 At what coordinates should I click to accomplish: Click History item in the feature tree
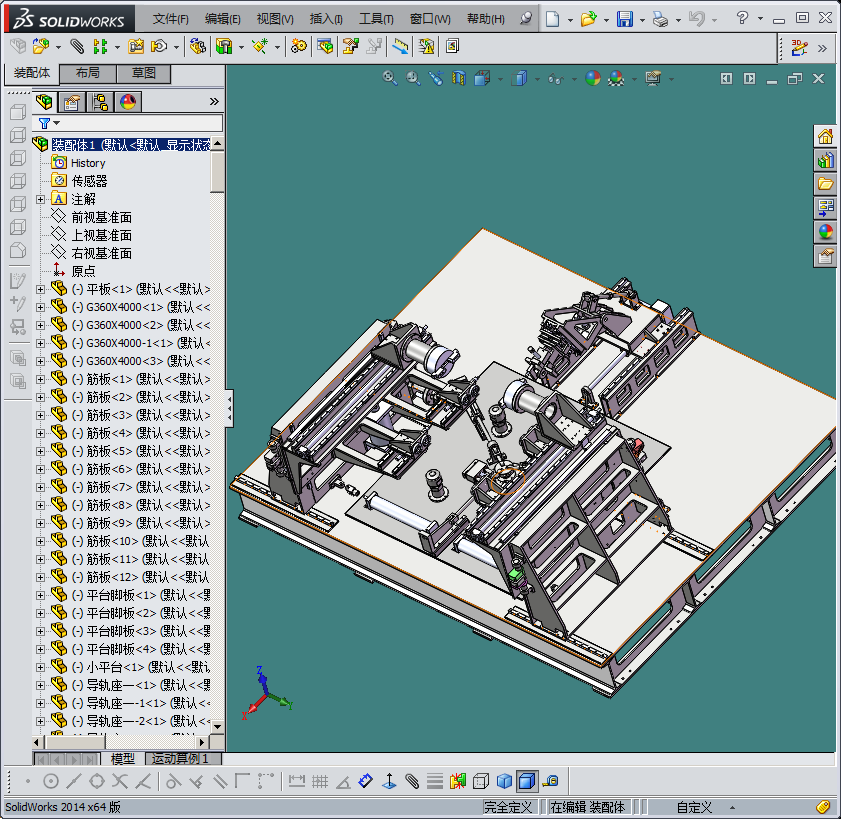click(88, 163)
